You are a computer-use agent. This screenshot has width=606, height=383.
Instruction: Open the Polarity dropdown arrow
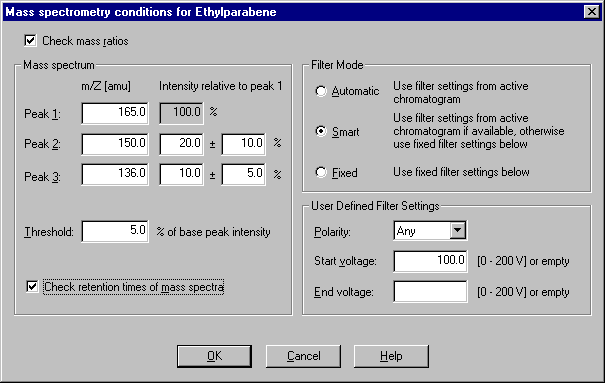point(458,230)
